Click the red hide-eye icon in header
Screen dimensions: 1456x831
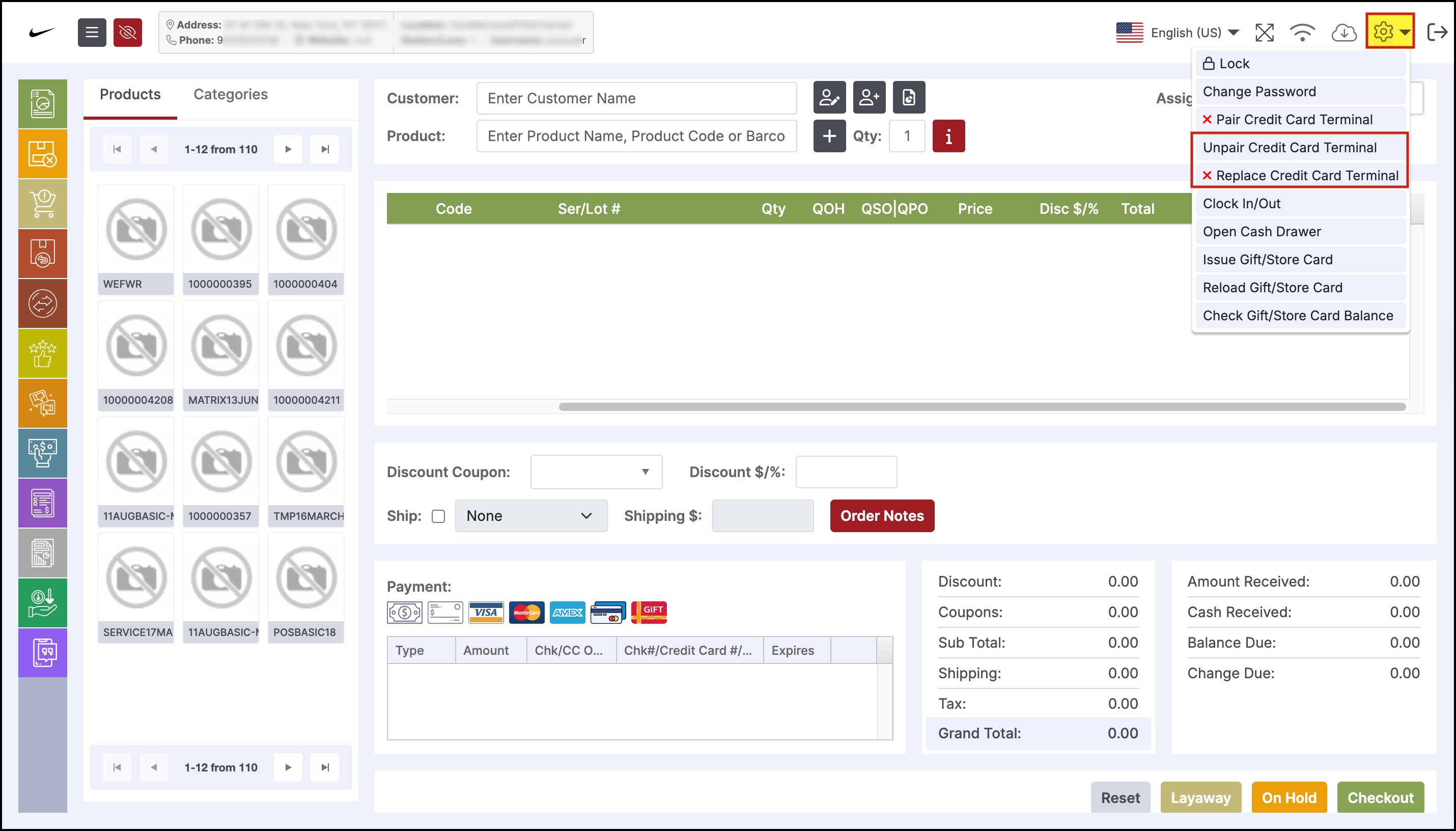pyautogui.click(x=127, y=33)
